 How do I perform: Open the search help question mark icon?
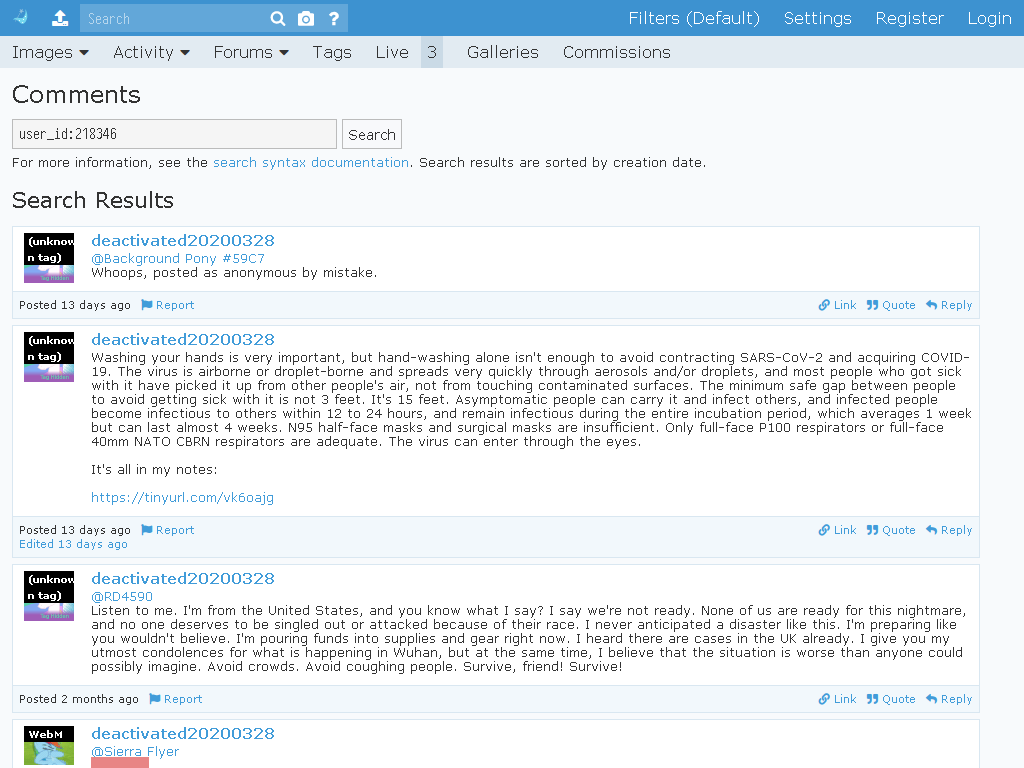334,18
